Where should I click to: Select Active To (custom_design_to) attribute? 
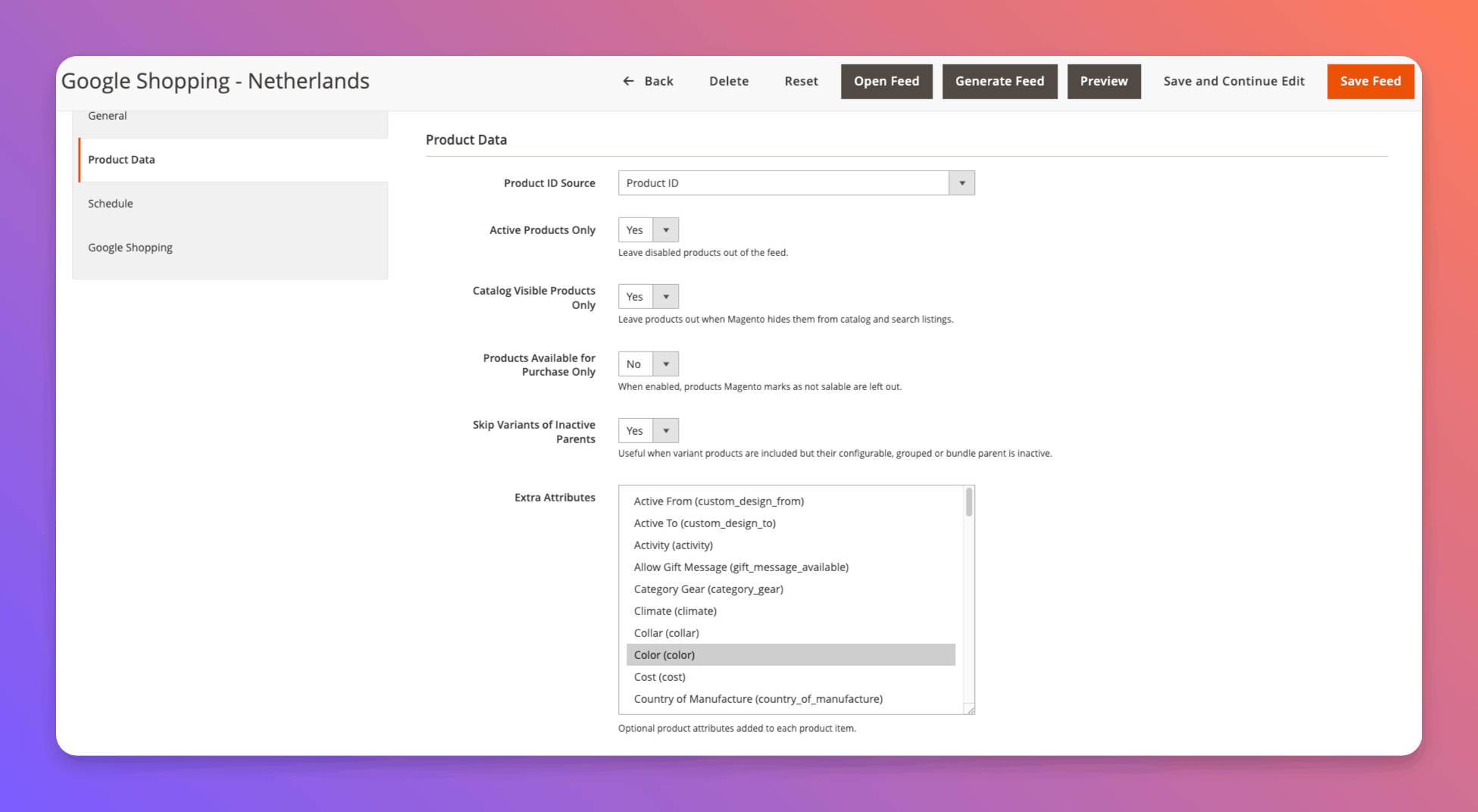(x=791, y=523)
